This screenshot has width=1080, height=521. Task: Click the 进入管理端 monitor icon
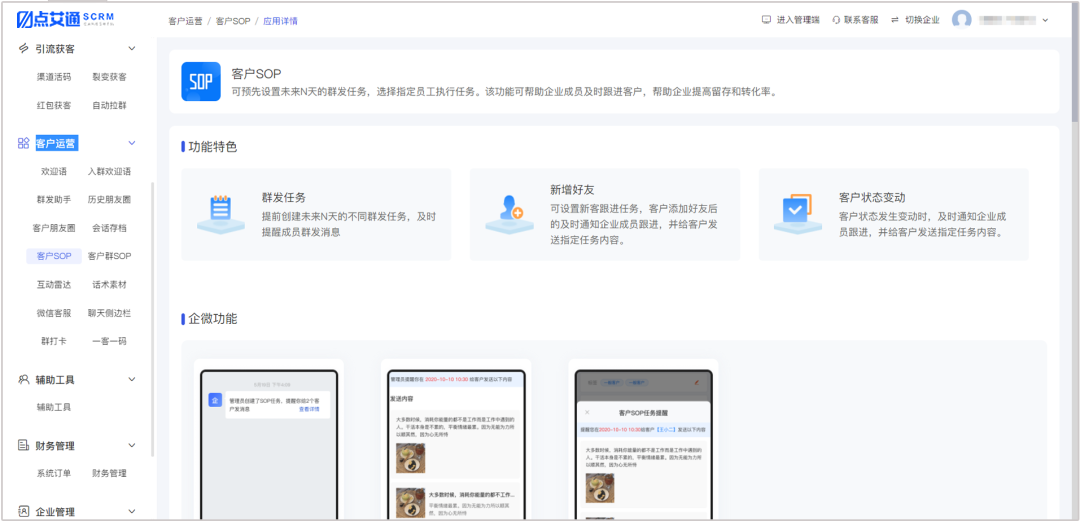pyautogui.click(x=766, y=20)
